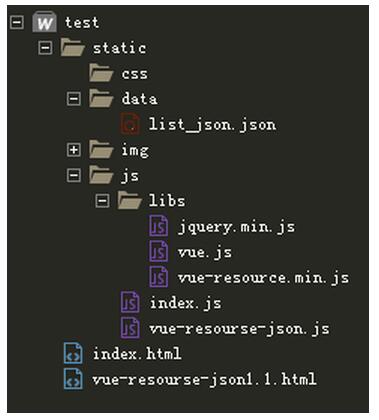Click the W project icon for test
379x420 pixels.
[x=45, y=22]
